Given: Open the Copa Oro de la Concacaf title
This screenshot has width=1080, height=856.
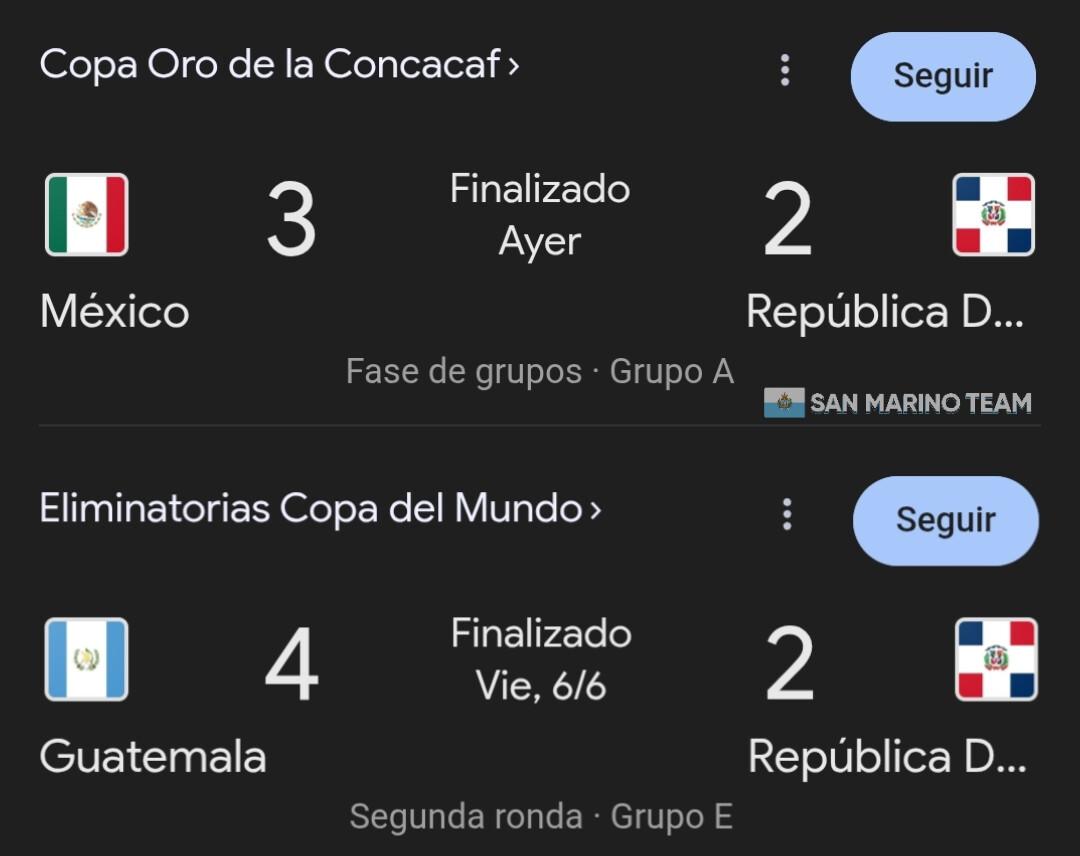Looking at the screenshot, I should (x=270, y=66).
